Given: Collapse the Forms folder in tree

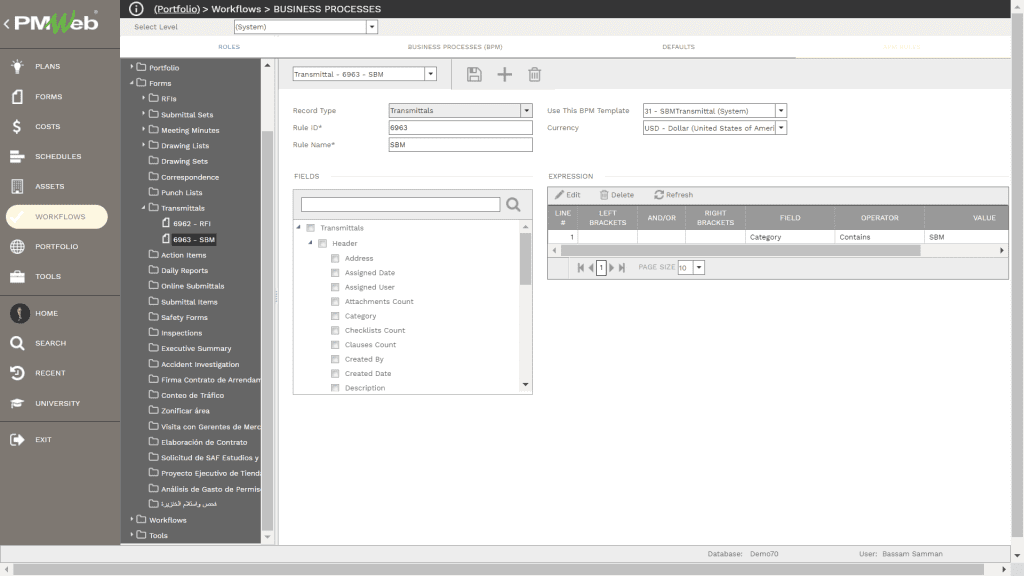Looking at the screenshot, I should 132,83.
